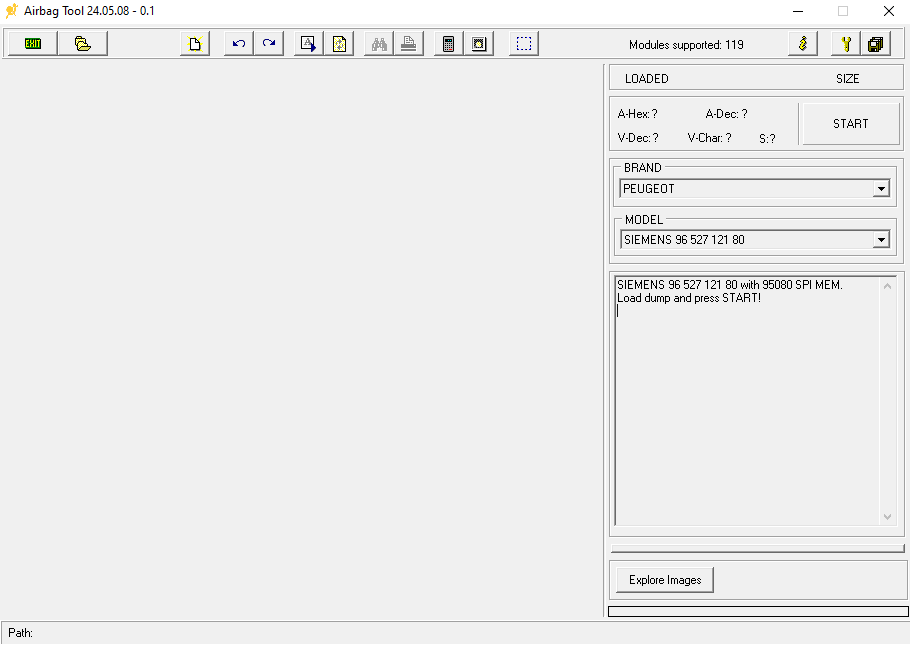
Task: Expand the BRAND dropdown arrow
Action: (882, 189)
